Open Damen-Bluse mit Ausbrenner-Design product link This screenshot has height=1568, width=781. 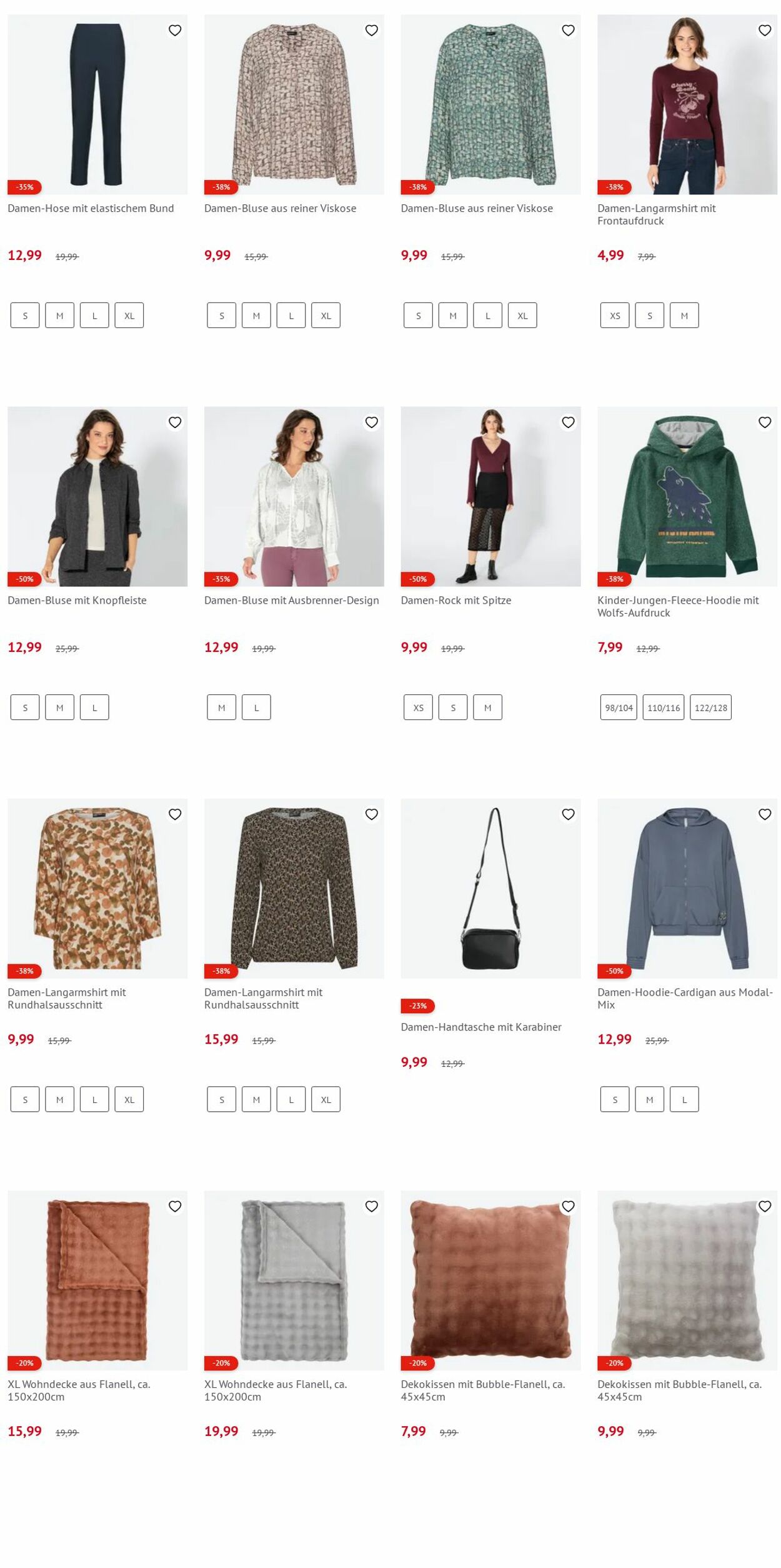pyautogui.click(x=292, y=600)
